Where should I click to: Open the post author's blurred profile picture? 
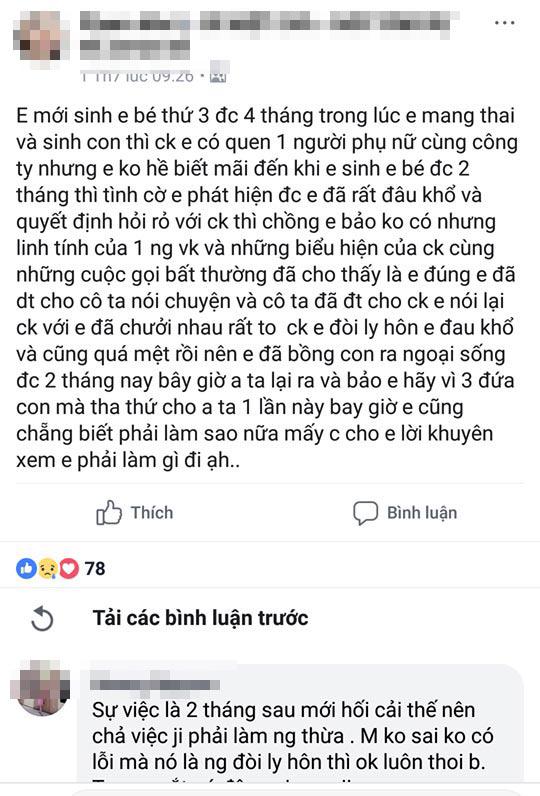click(x=38, y=38)
